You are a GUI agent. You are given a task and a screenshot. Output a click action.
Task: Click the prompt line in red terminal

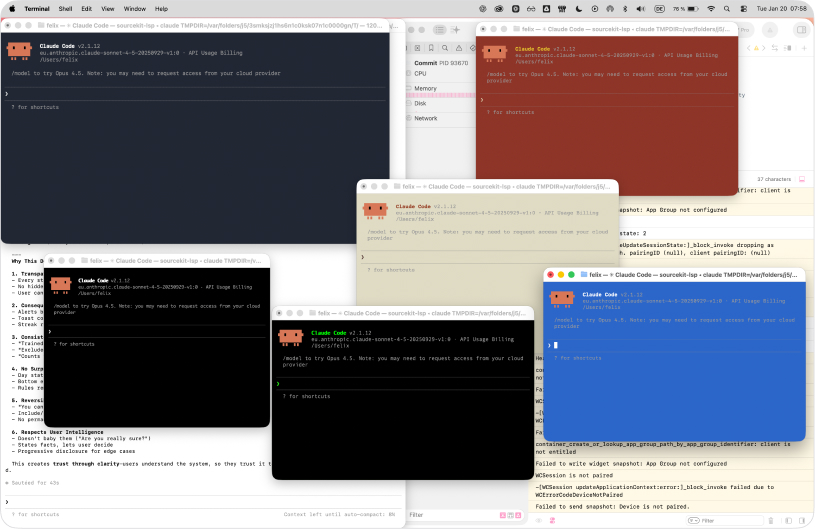coord(607,100)
